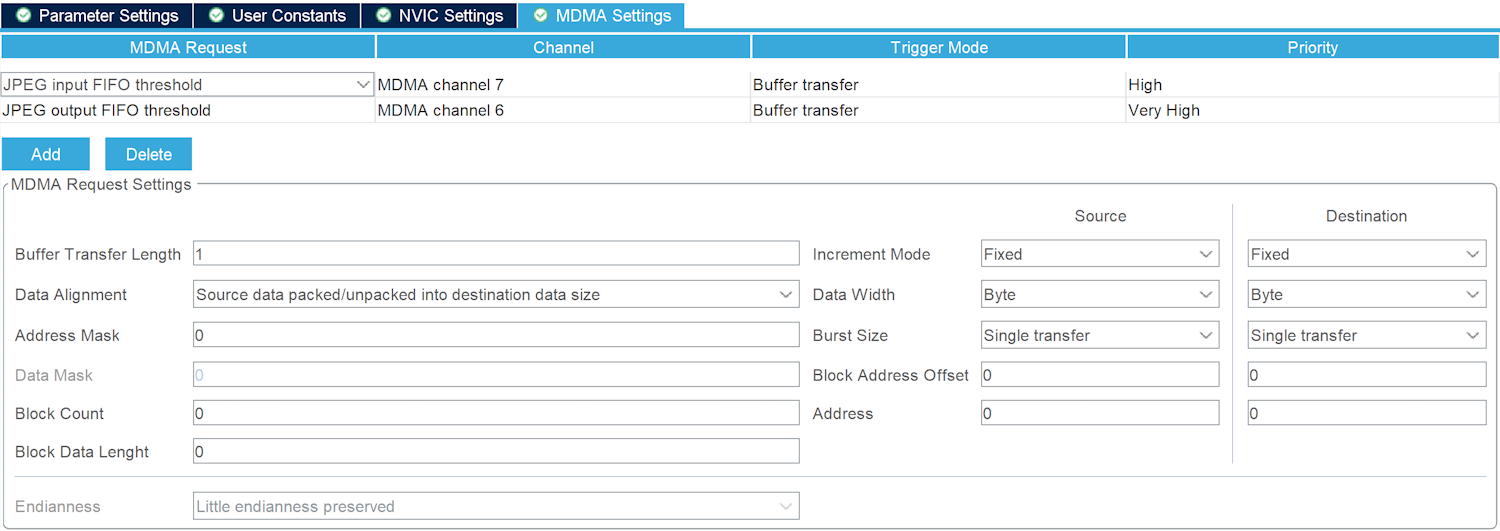Click the Delete button
The image size is (1500, 531).
tap(148, 154)
